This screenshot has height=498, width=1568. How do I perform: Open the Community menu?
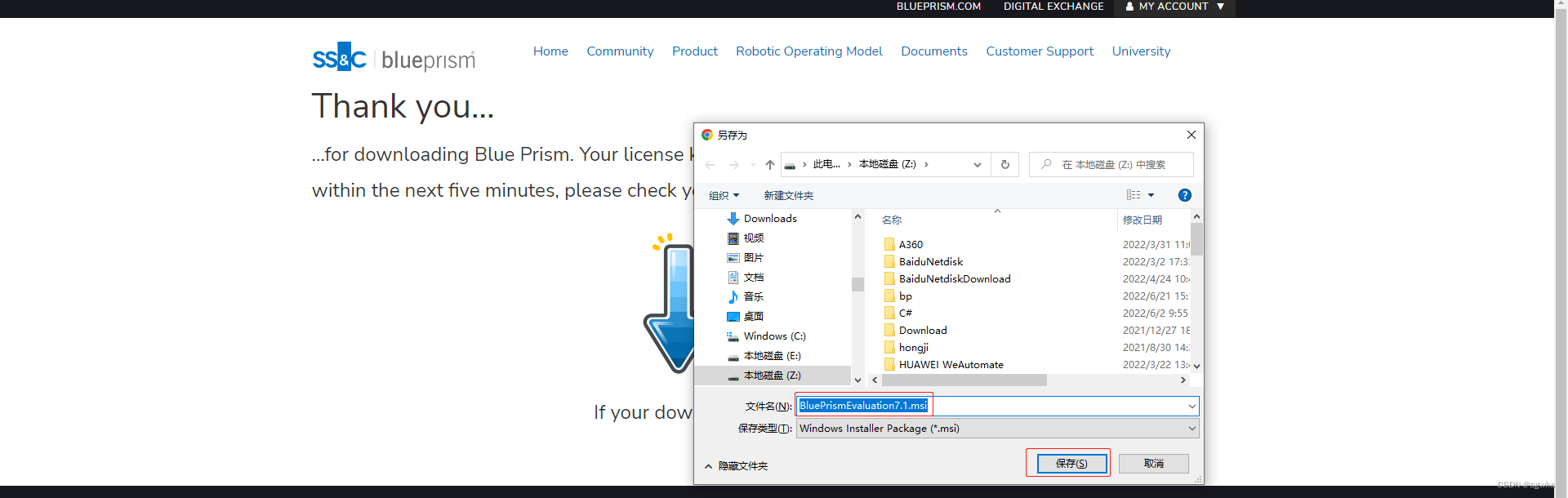[620, 51]
